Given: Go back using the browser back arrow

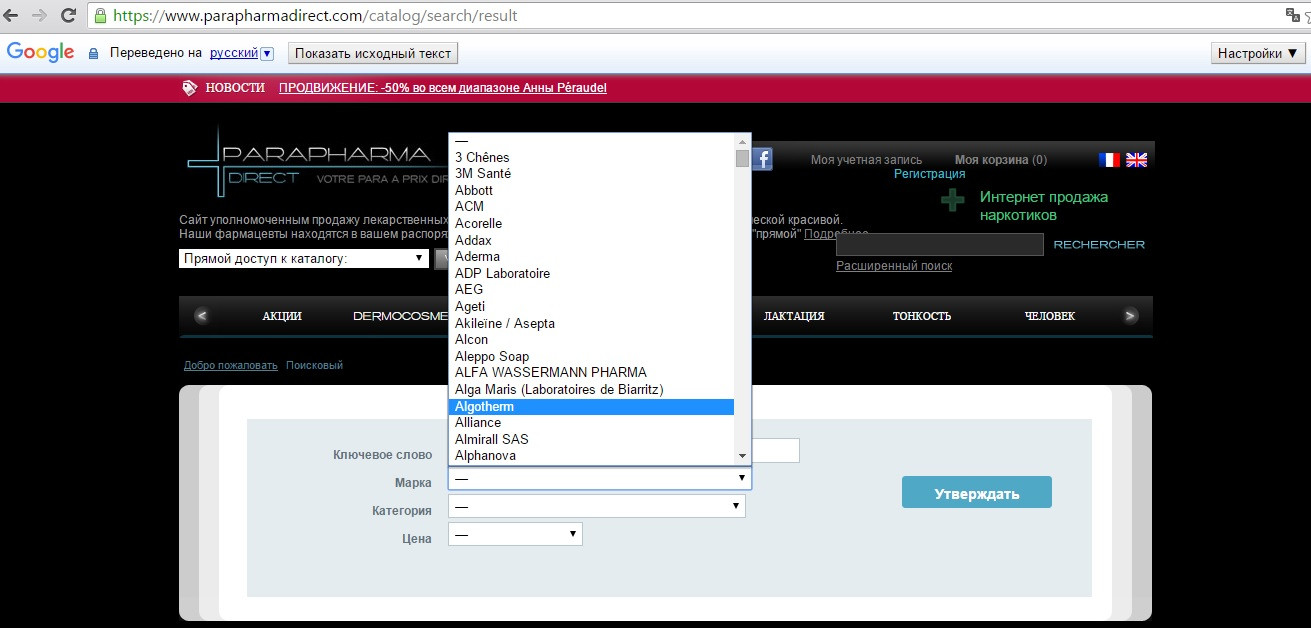Looking at the screenshot, I should (11, 16).
